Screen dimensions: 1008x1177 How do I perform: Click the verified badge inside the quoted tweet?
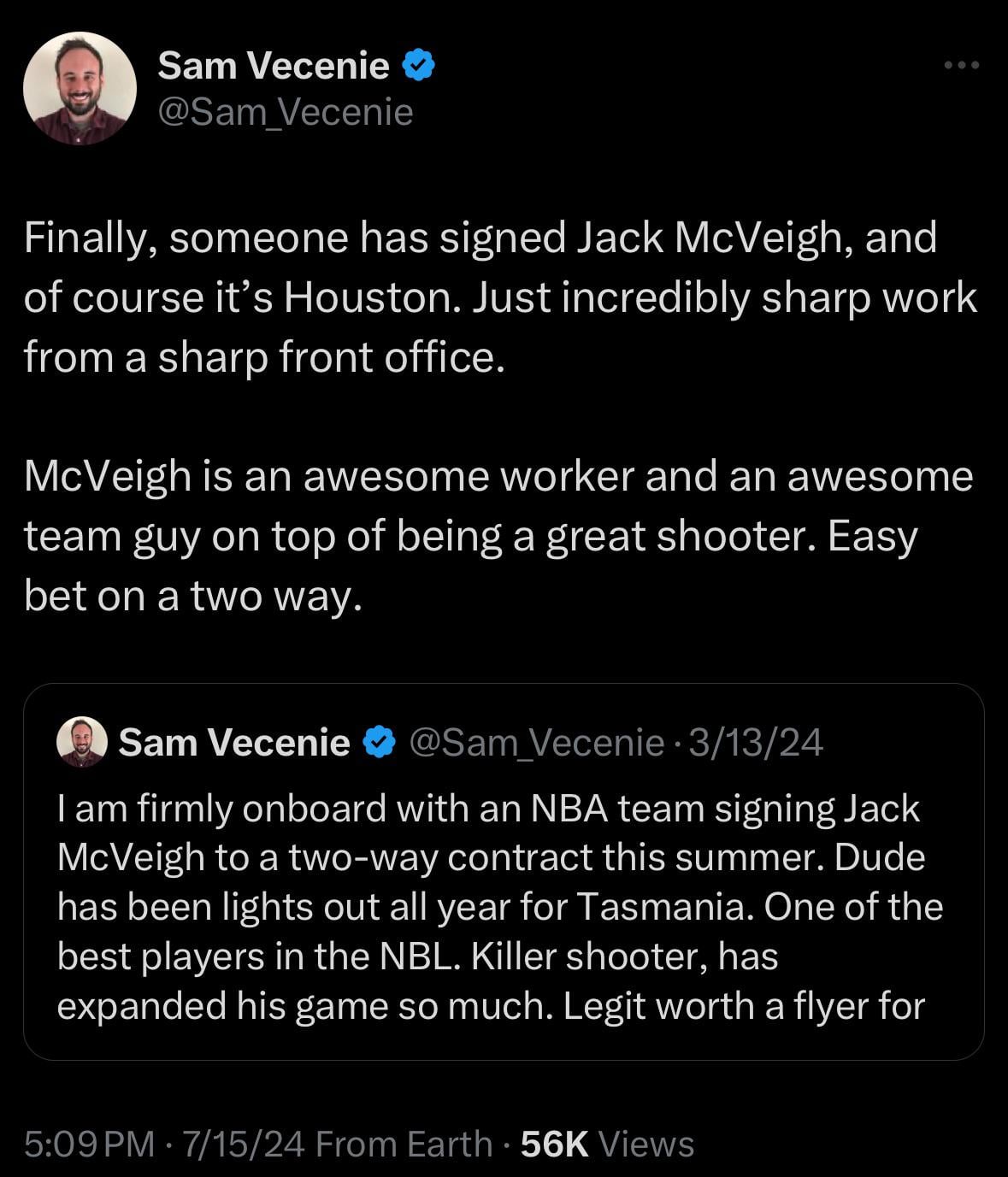tap(380, 742)
